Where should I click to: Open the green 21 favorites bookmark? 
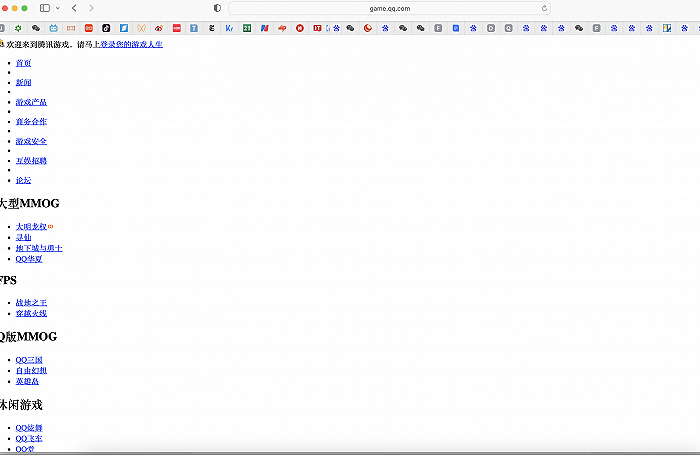click(x=247, y=28)
